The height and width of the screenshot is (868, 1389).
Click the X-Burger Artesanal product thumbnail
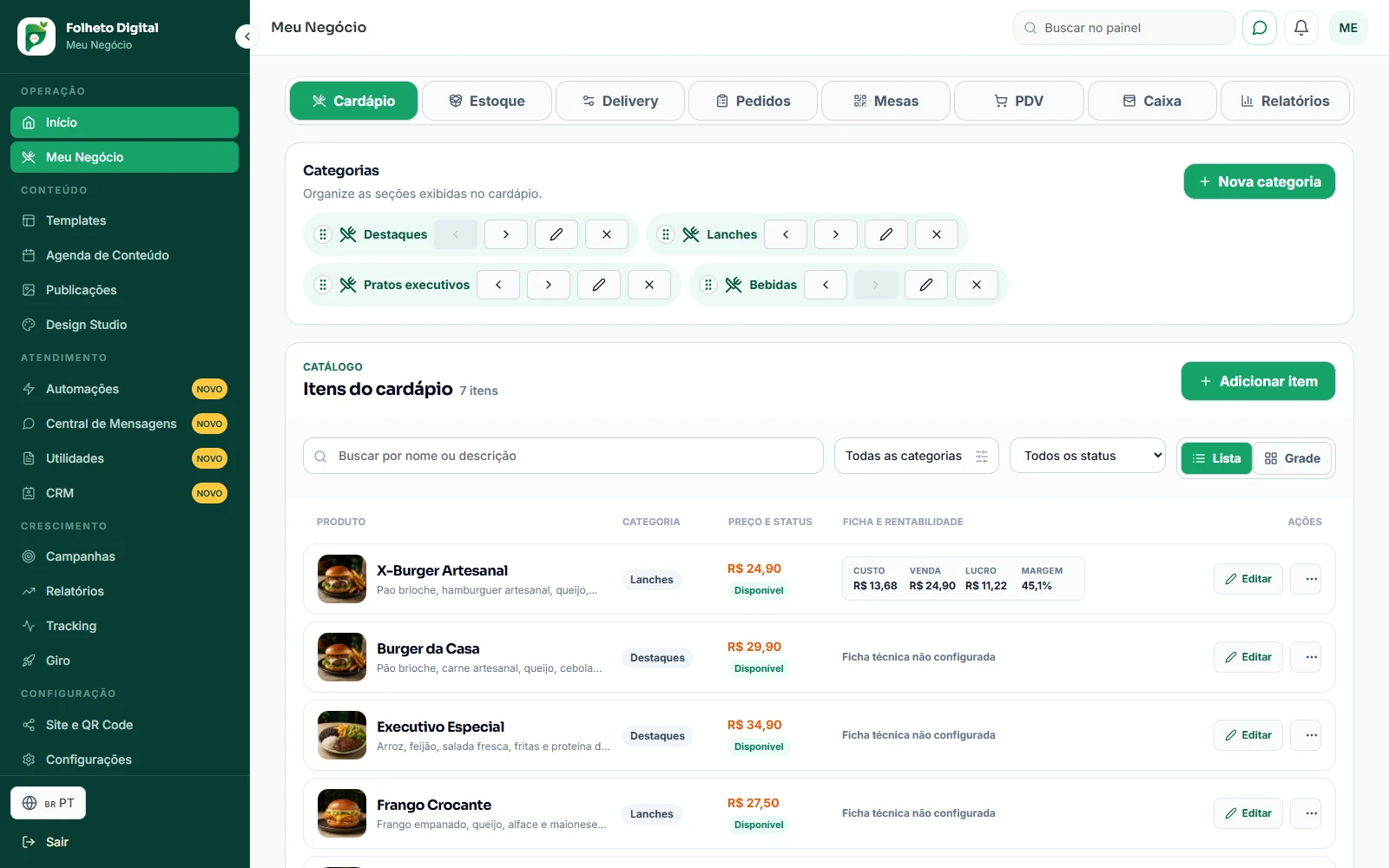[x=342, y=579]
